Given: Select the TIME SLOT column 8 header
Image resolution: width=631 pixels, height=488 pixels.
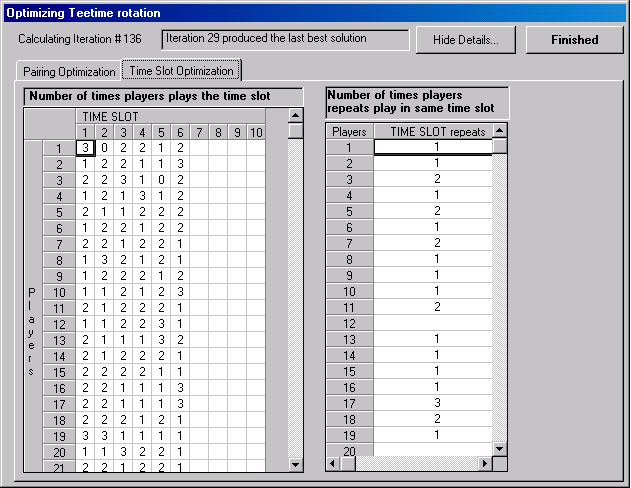Looking at the screenshot, I should [x=218, y=132].
